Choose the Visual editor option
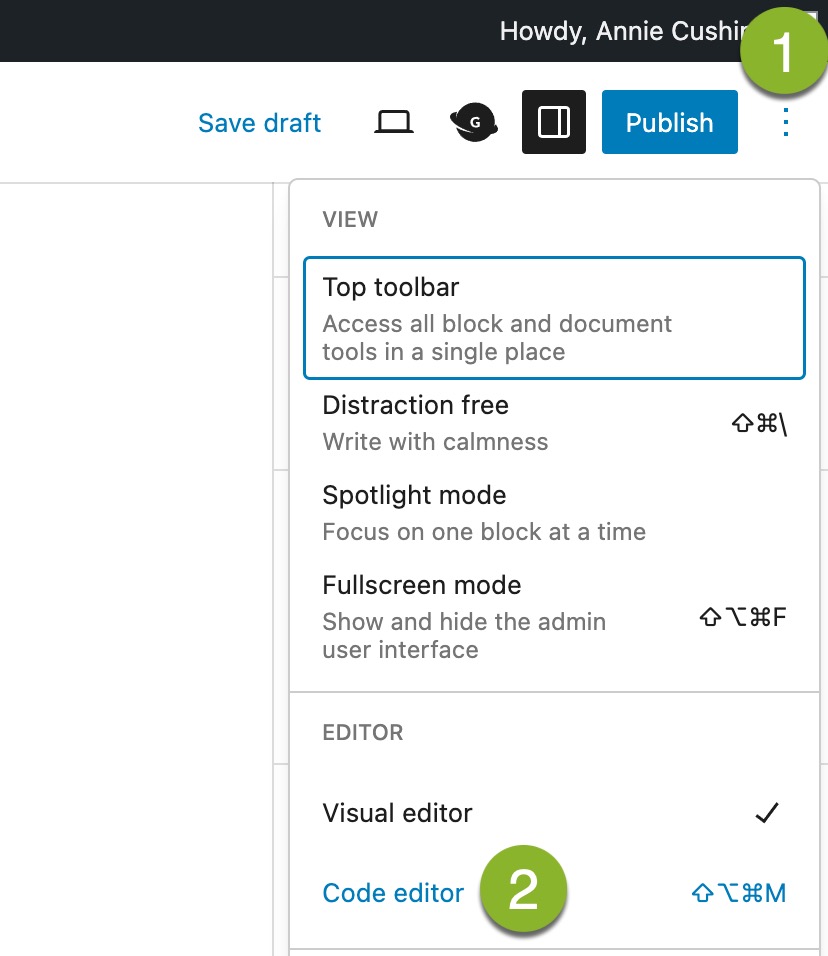The image size is (828, 956). pyautogui.click(x=397, y=813)
